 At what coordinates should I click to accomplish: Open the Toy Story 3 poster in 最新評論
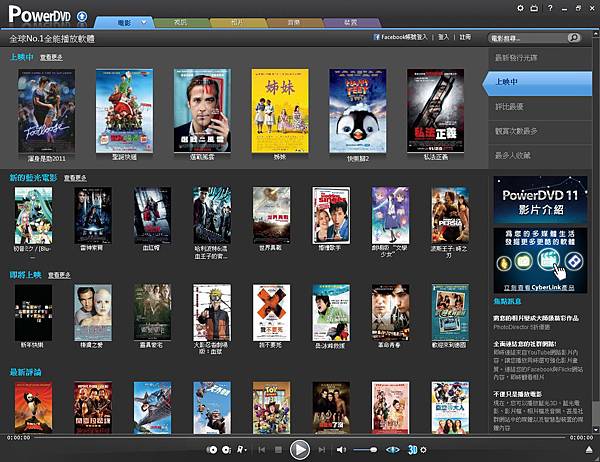271,408
